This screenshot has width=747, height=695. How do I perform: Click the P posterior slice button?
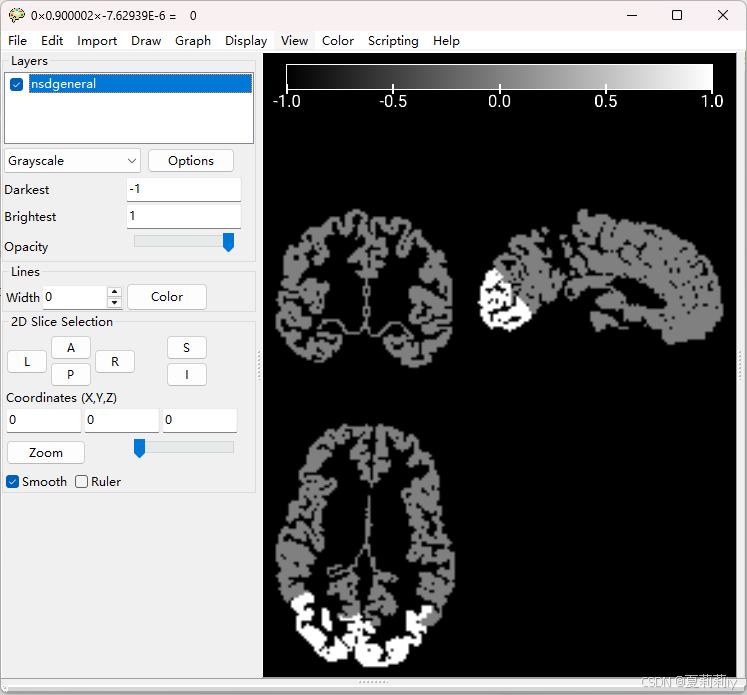click(x=71, y=374)
